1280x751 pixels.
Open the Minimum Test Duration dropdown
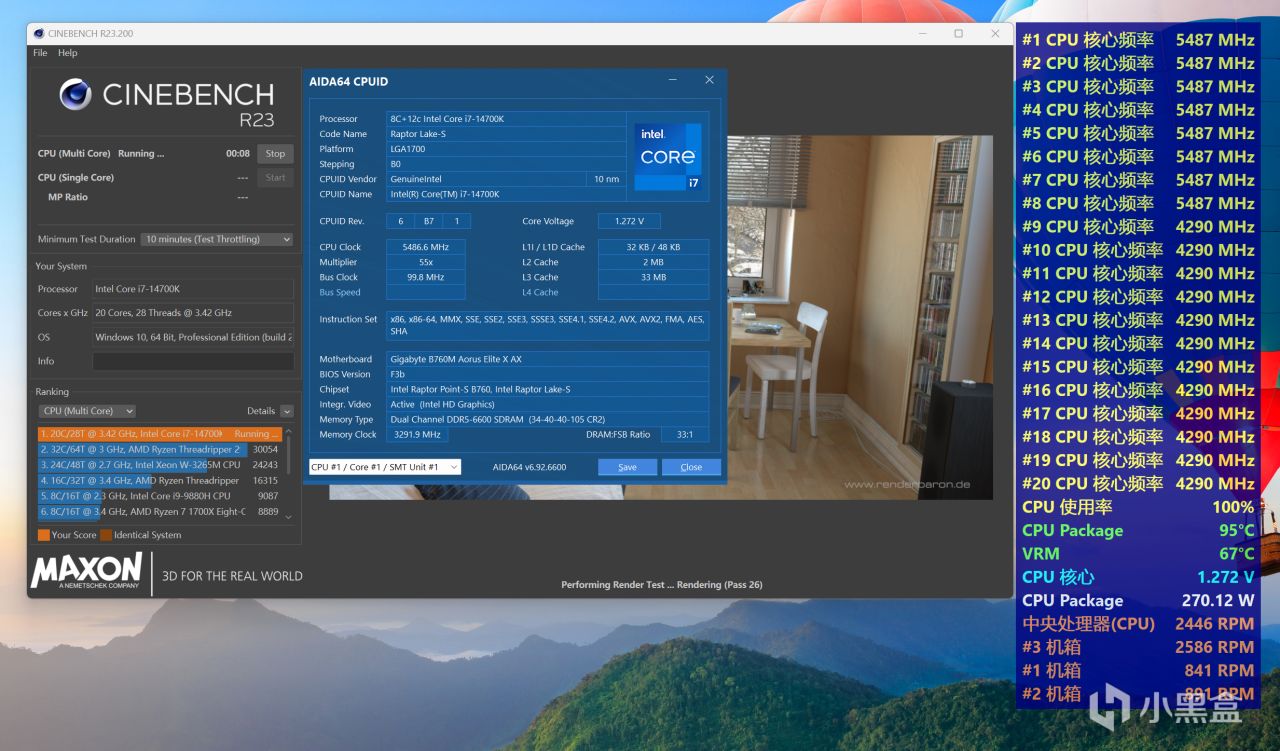coord(217,239)
